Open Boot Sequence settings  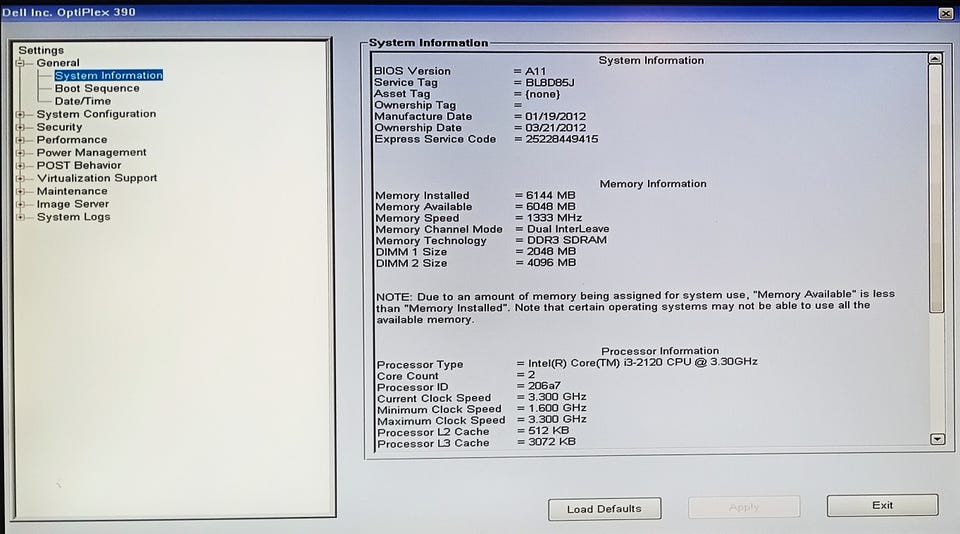(x=97, y=88)
